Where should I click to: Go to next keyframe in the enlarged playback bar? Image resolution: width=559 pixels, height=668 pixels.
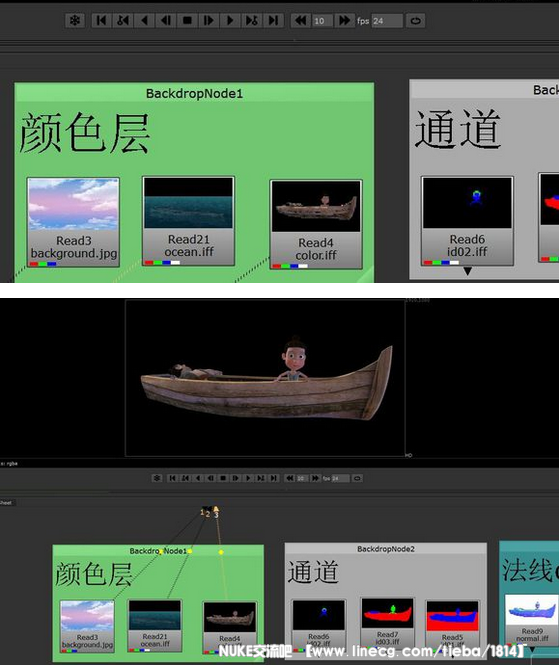(252, 20)
